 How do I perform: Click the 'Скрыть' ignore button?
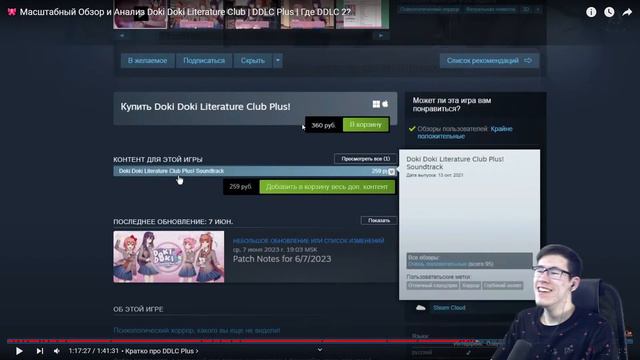253,60
